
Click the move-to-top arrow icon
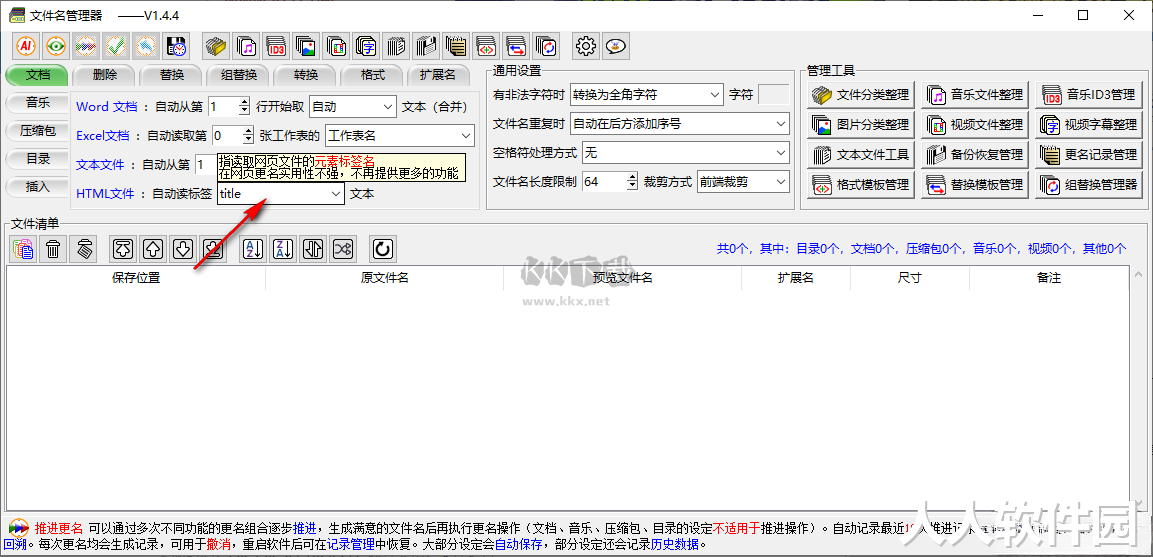pyautogui.click(x=124, y=249)
